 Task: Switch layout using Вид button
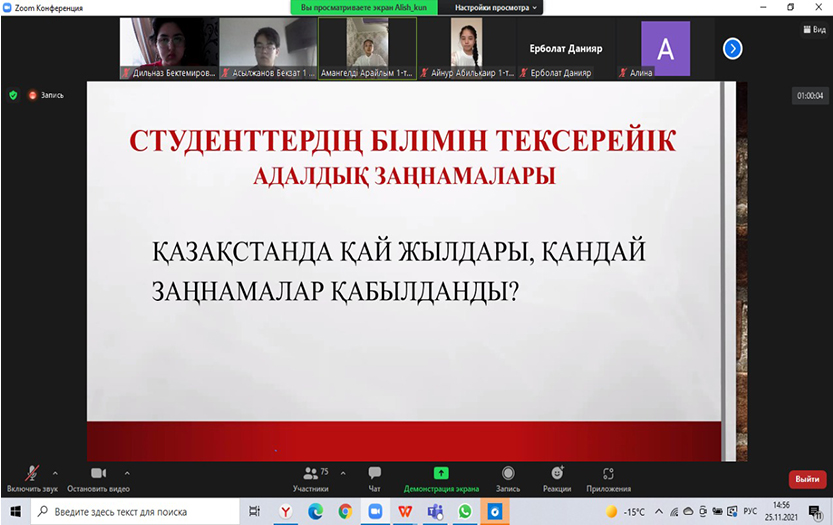click(x=813, y=30)
